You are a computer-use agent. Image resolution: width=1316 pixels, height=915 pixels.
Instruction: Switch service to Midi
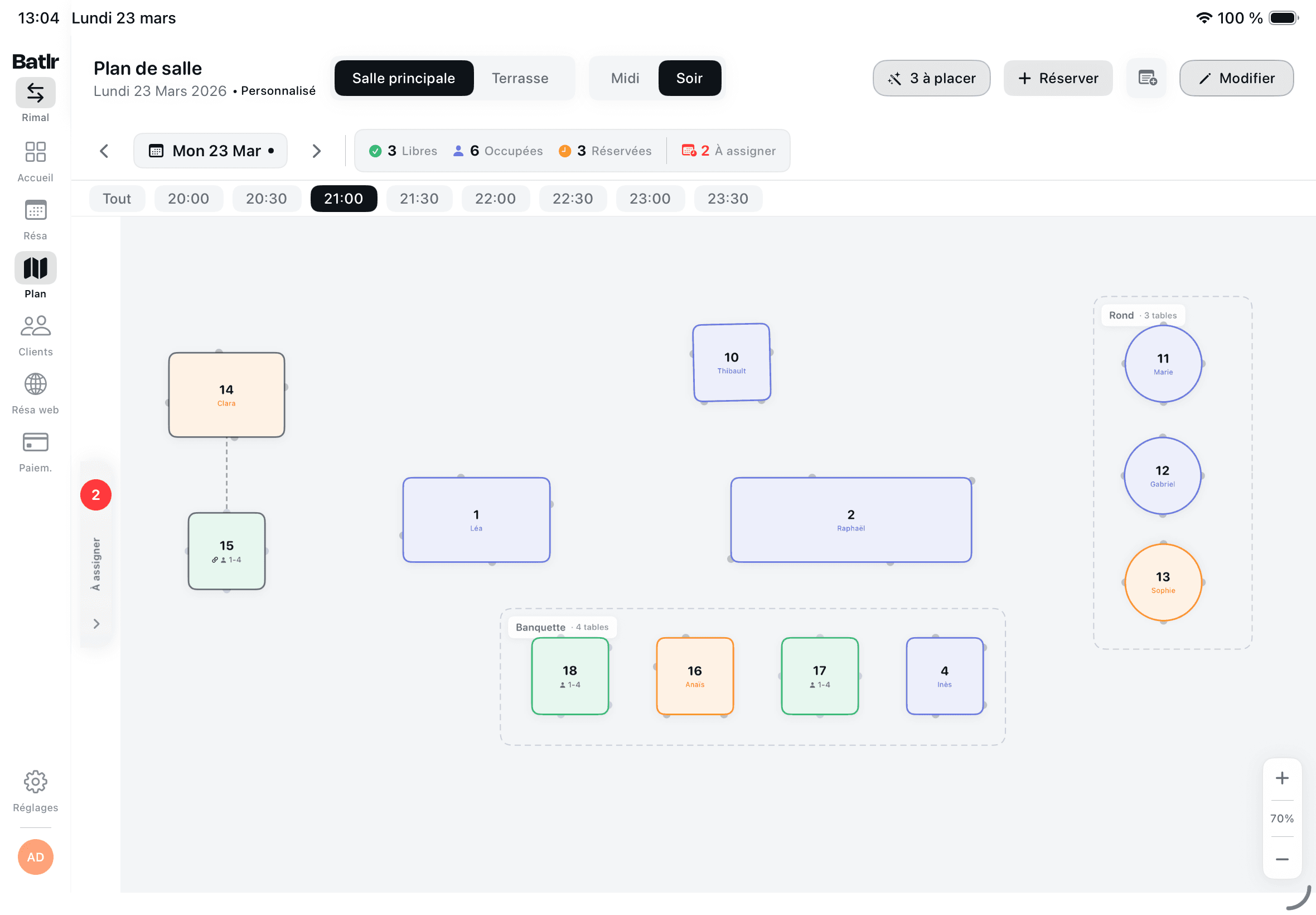tap(625, 78)
